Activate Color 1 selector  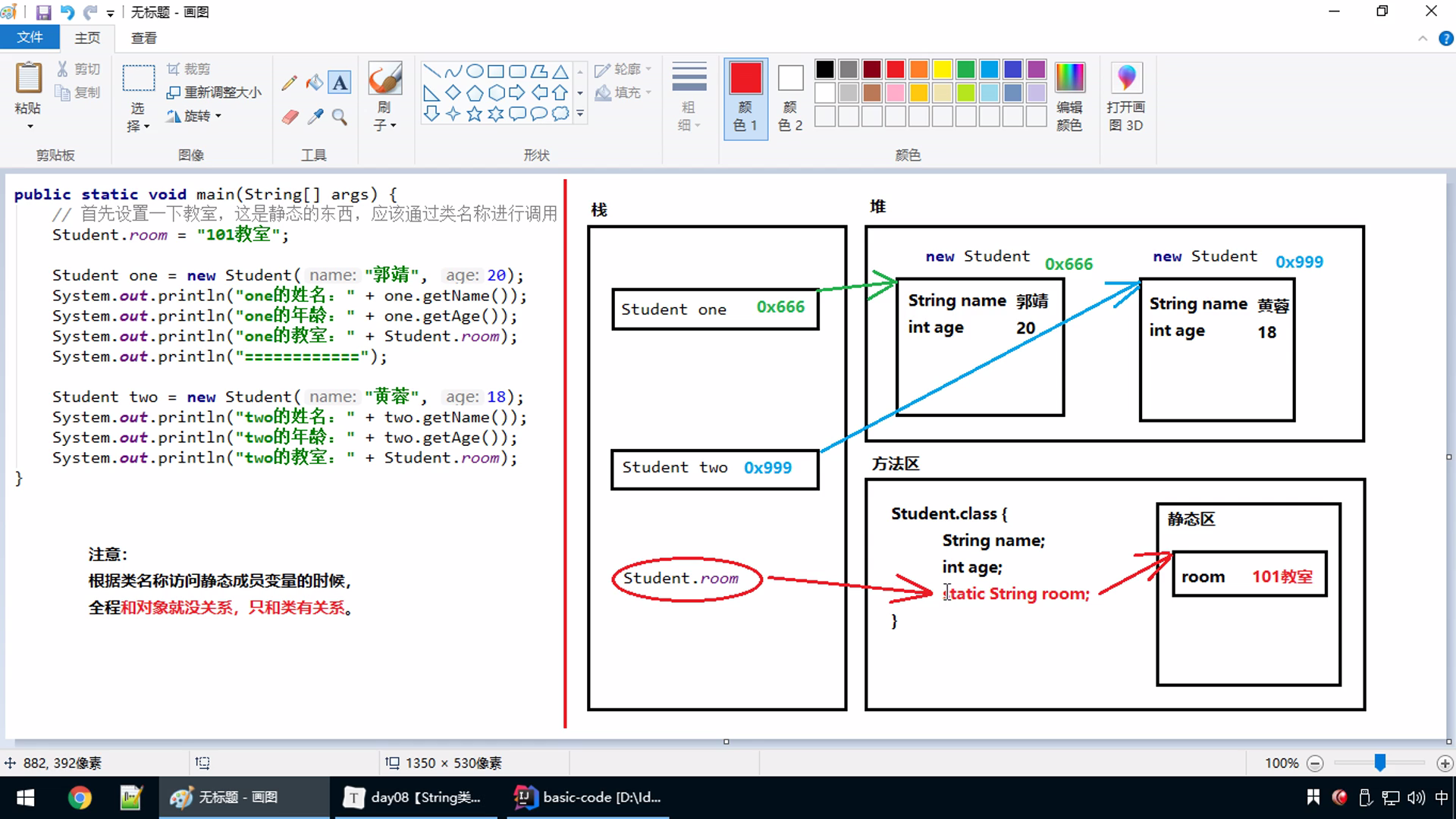point(745,97)
